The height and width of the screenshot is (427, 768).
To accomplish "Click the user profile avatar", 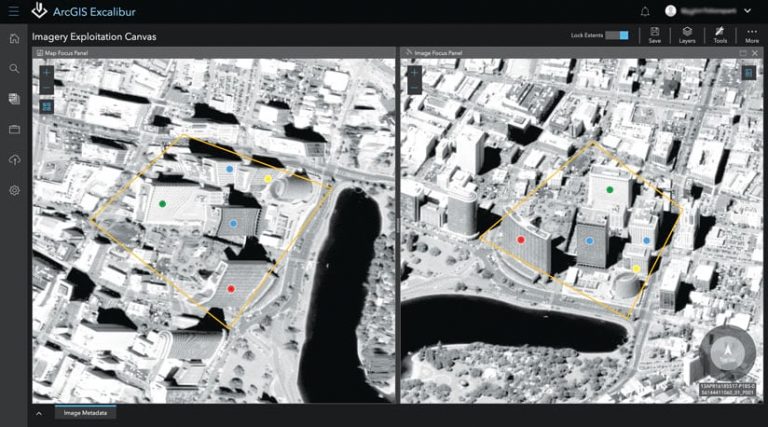I will 671,11.
